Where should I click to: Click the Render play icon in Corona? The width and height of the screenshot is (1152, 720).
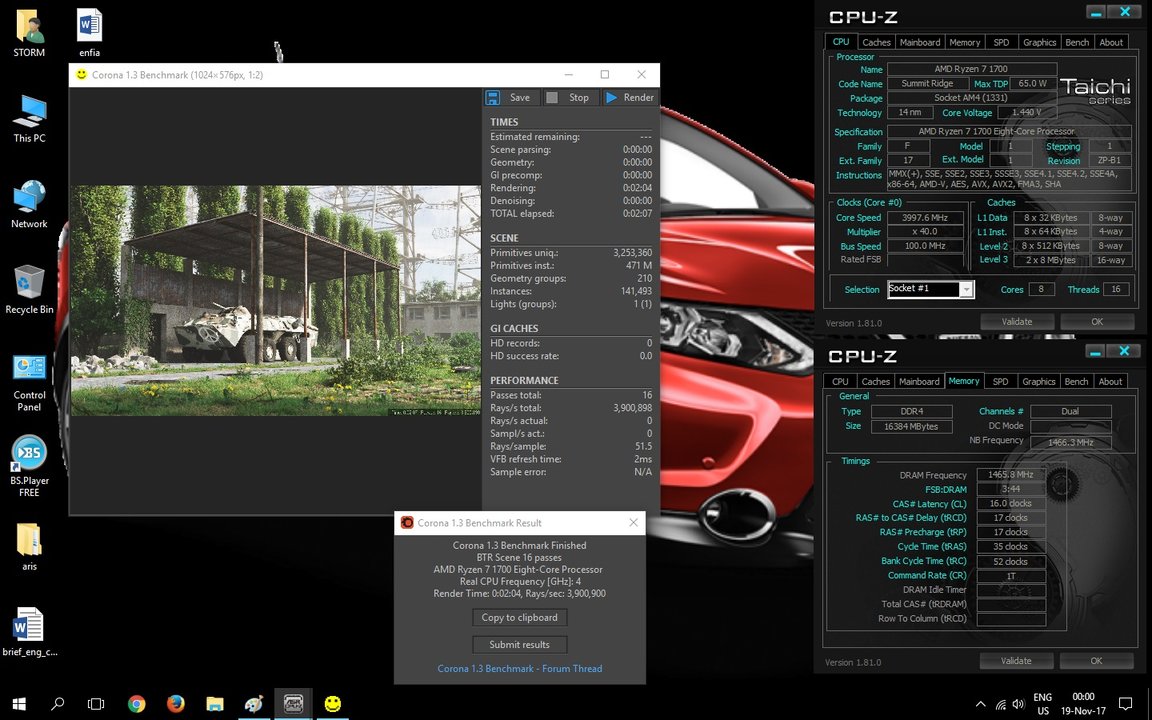[x=611, y=97]
